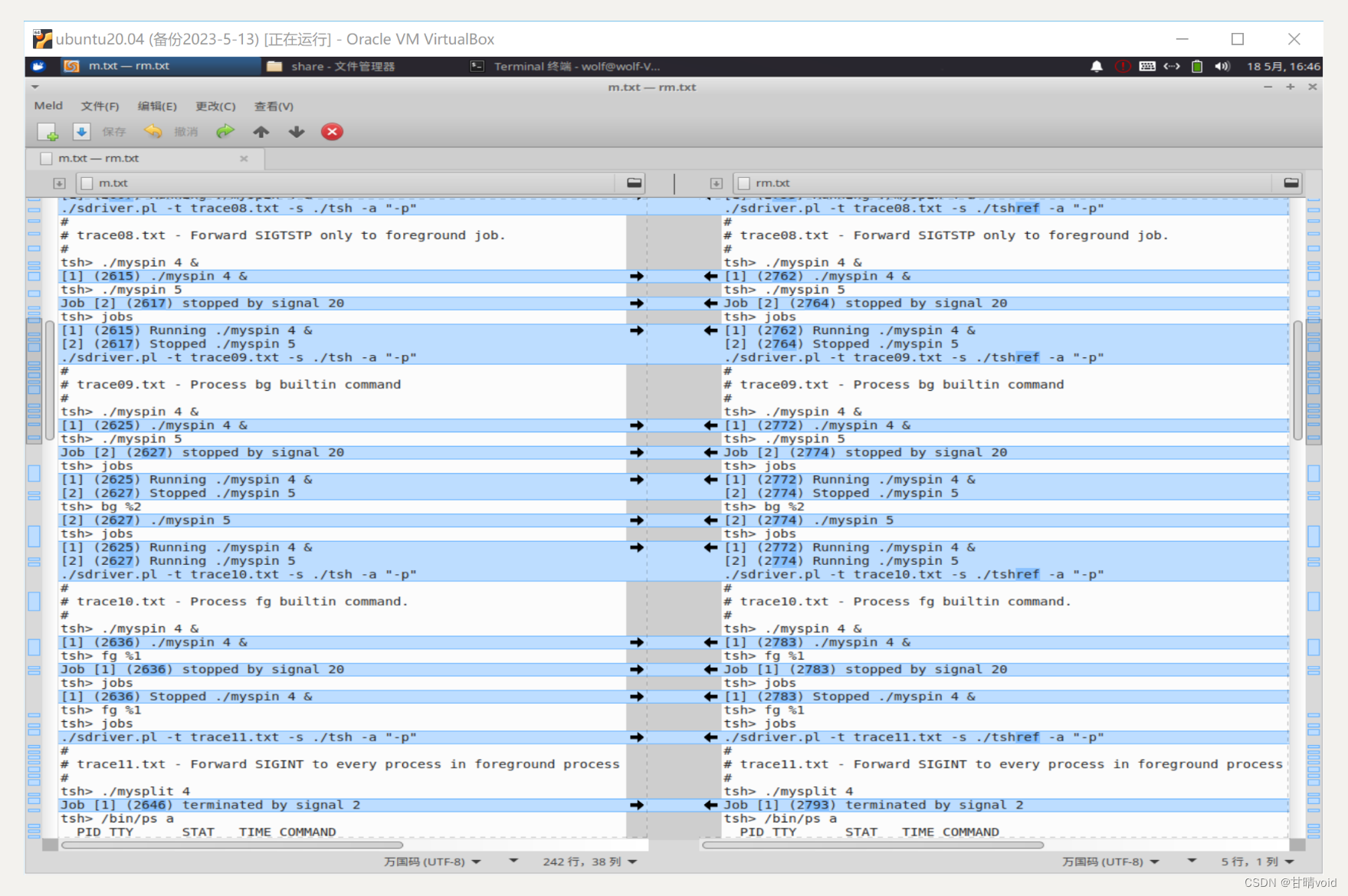The height and width of the screenshot is (896, 1348).
Task: Start a new file comparison
Action: click(49, 132)
